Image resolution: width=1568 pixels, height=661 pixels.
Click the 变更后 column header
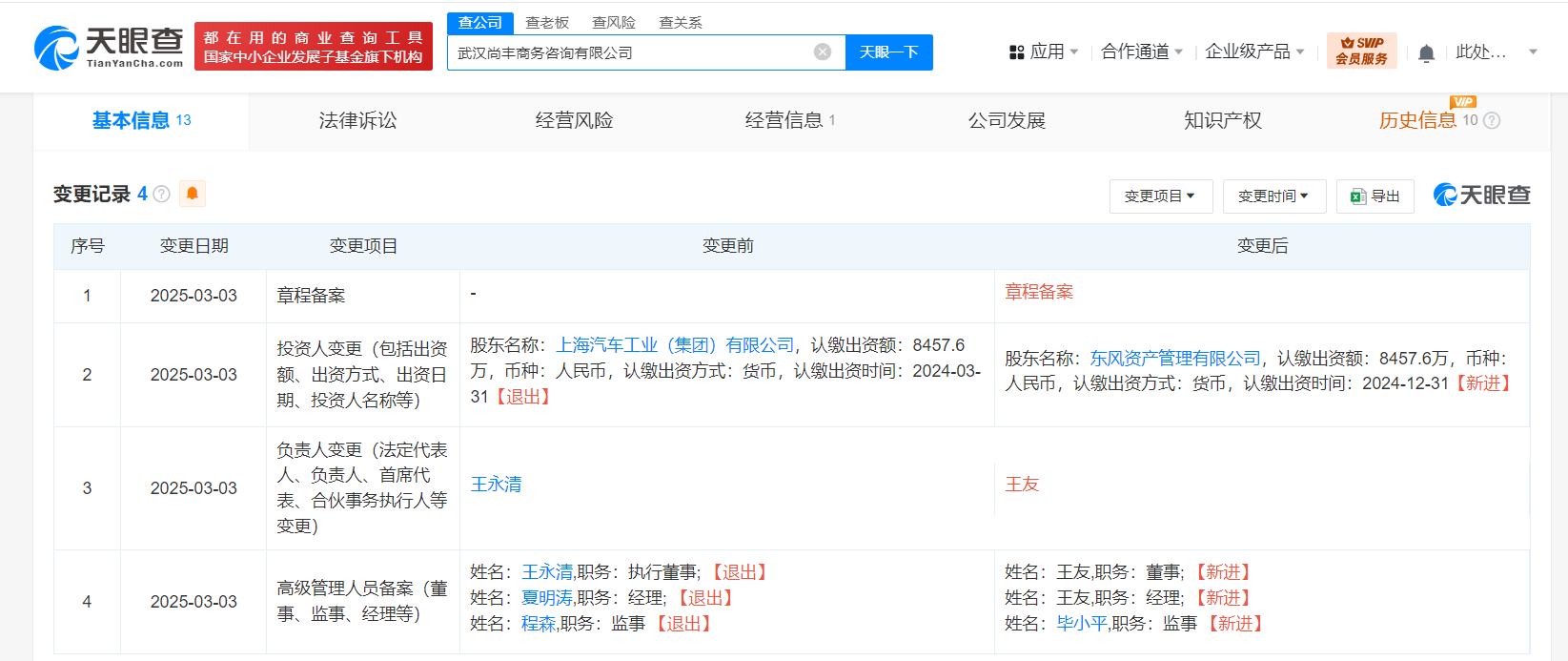tap(1262, 246)
